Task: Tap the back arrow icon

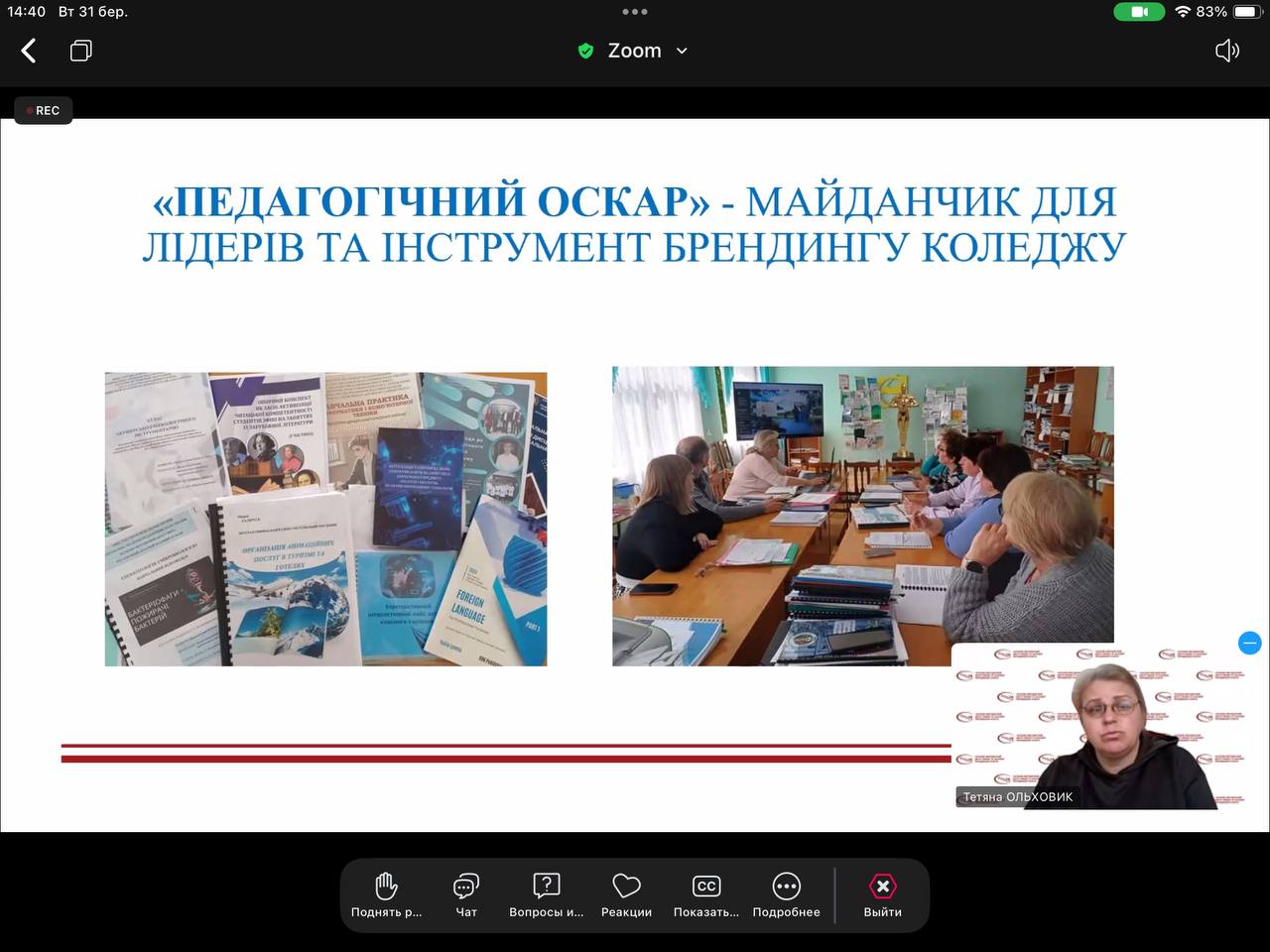Action: point(29,51)
